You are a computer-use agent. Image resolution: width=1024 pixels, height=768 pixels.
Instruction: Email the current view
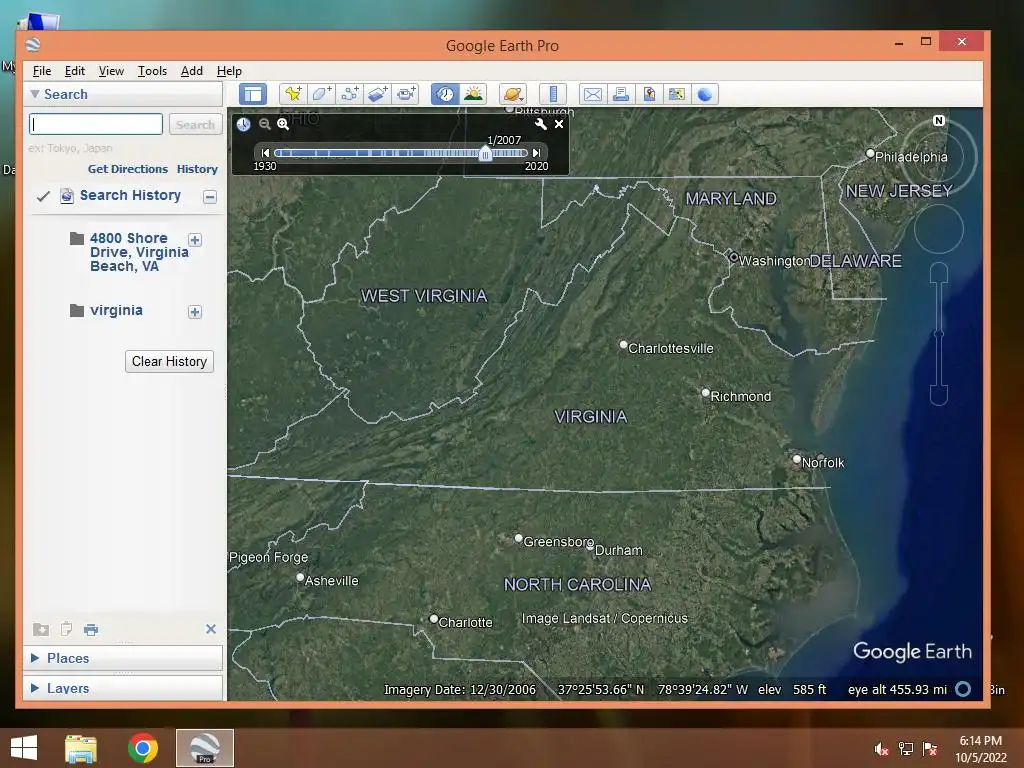click(592, 94)
